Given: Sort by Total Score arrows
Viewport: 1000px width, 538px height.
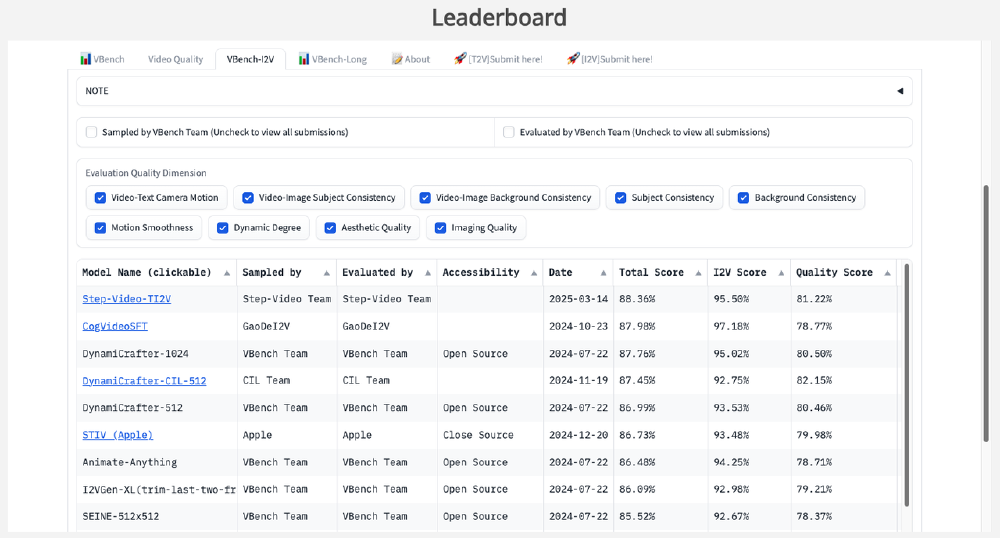Looking at the screenshot, I should click(696, 273).
